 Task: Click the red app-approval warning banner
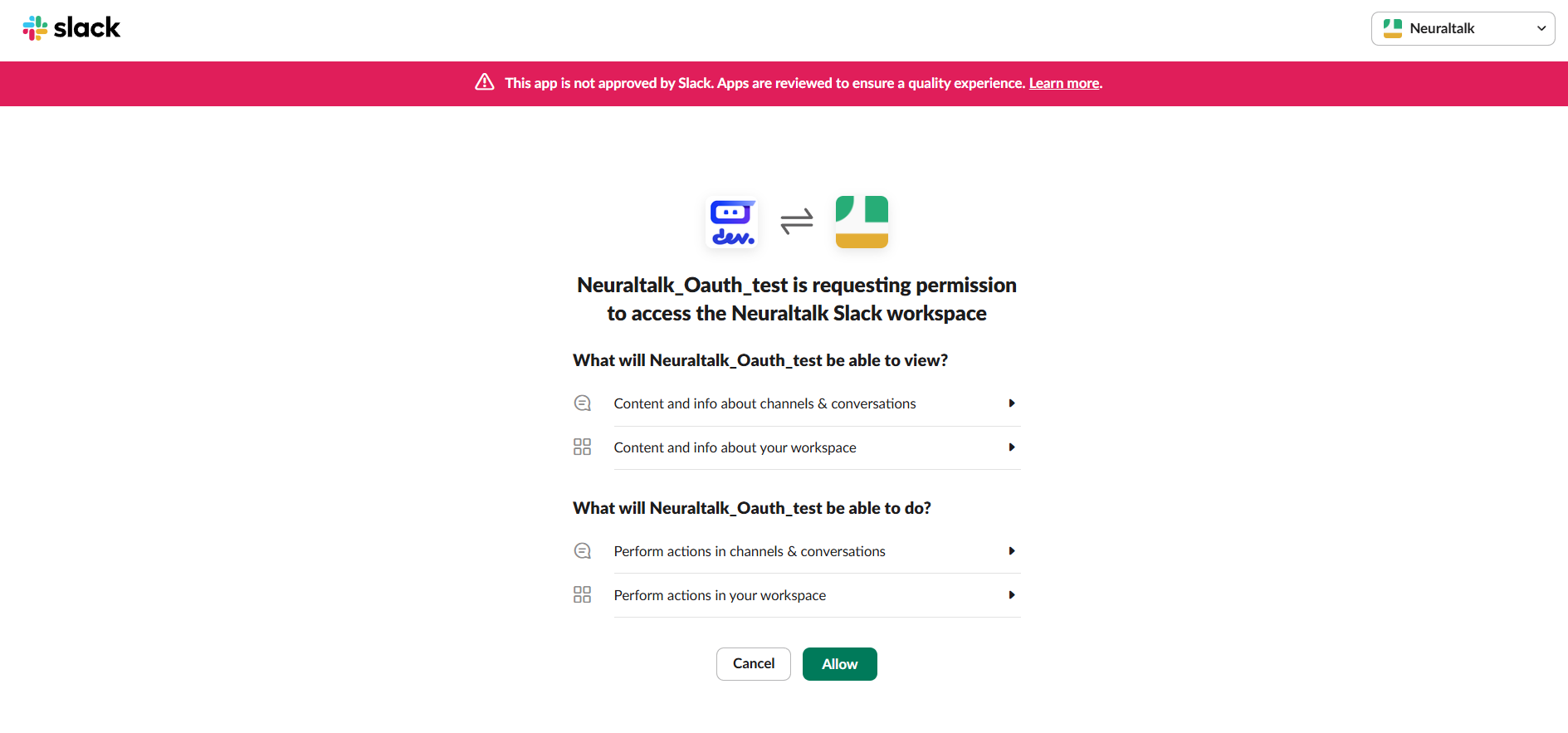click(x=784, y=83)
